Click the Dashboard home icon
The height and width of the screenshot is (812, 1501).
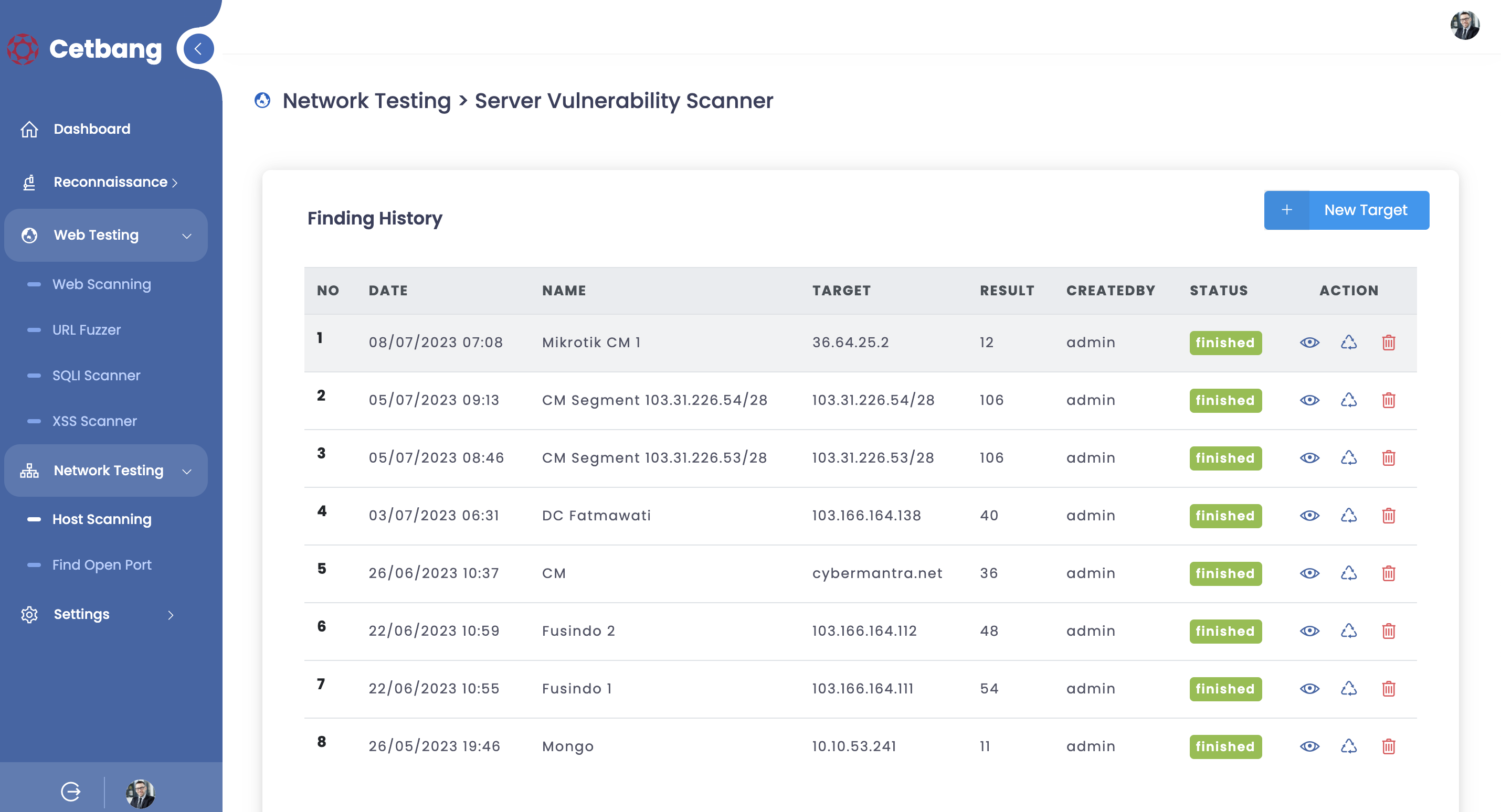pyautogui.click(x=29, y=129)
